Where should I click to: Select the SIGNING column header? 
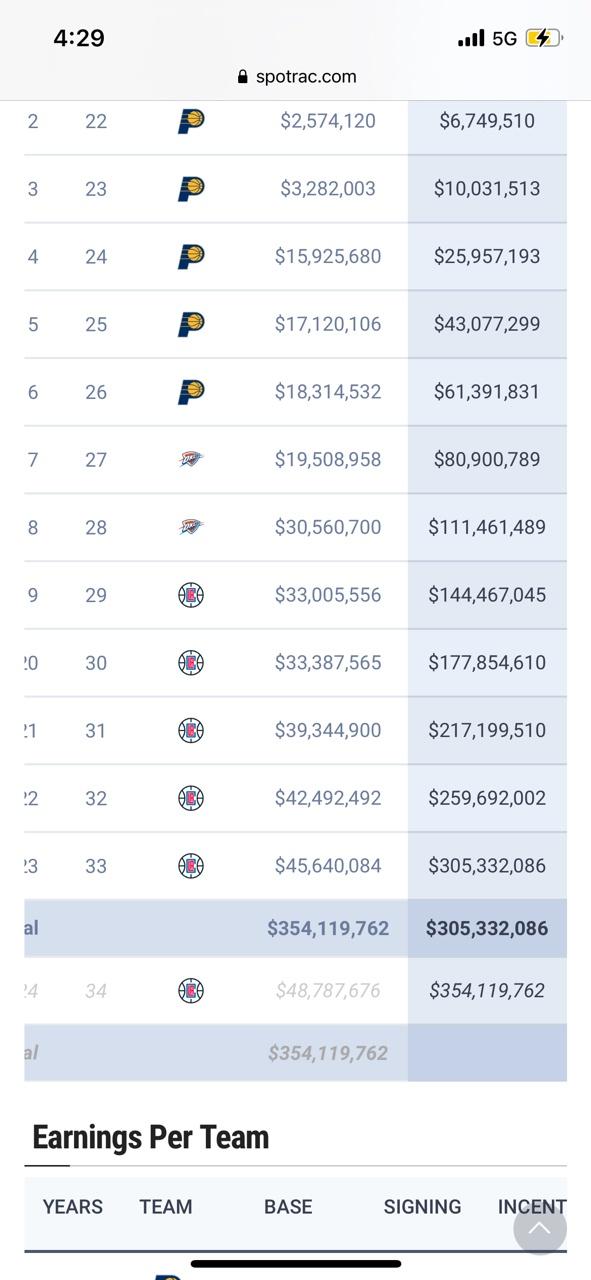[422, 1207]
